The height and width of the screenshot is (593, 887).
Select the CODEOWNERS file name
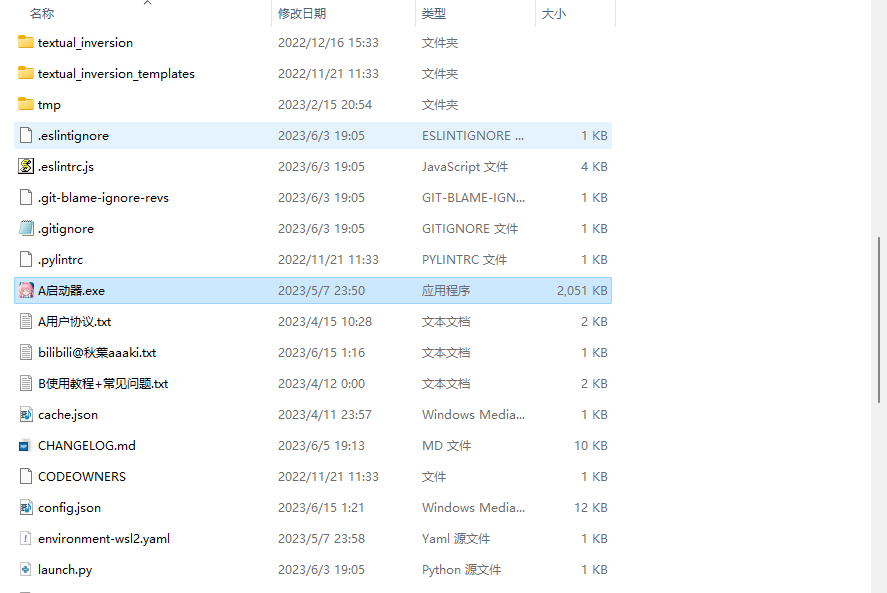click(82, 476)
